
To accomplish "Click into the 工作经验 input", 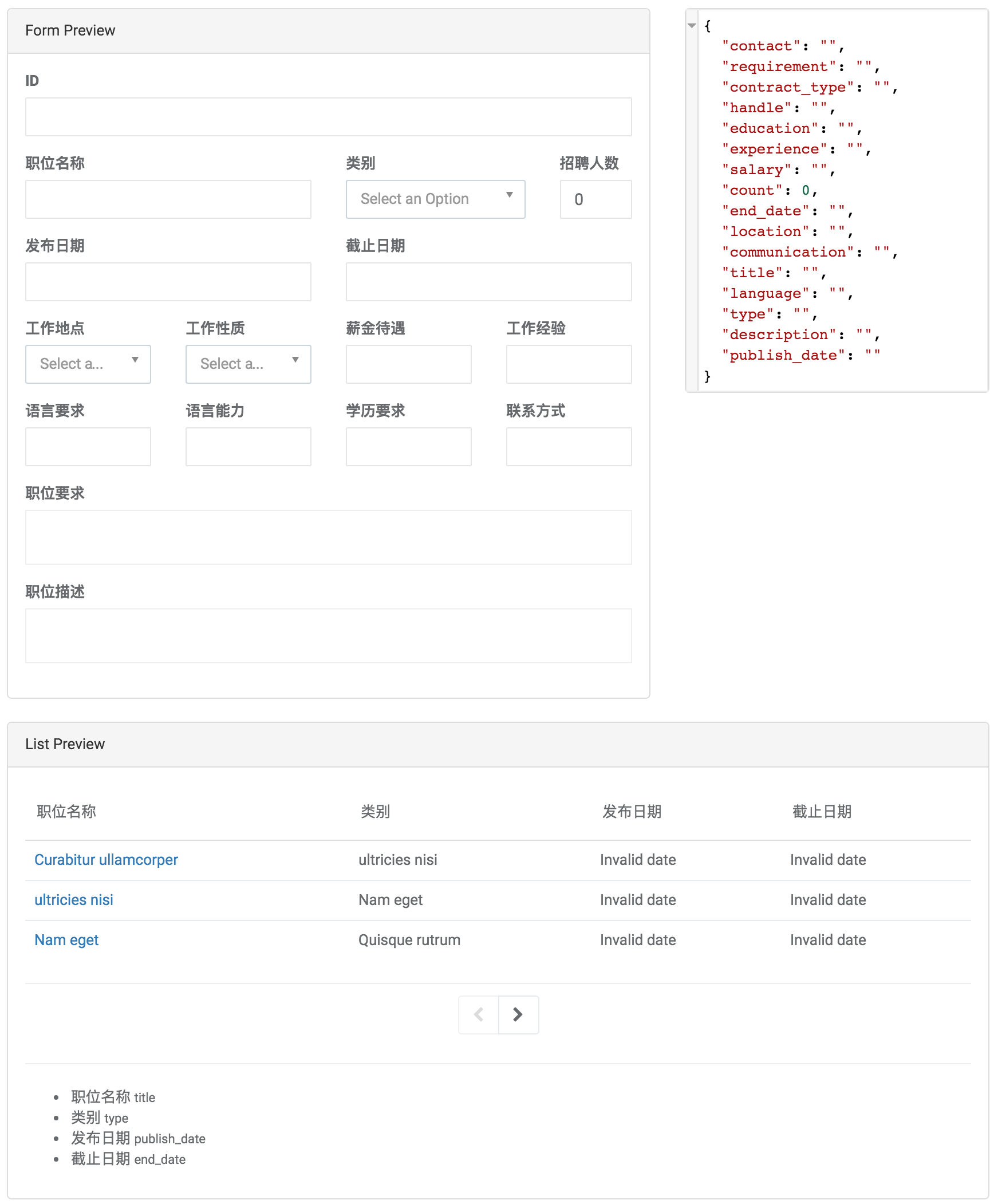I will click(x=569, y=364).
